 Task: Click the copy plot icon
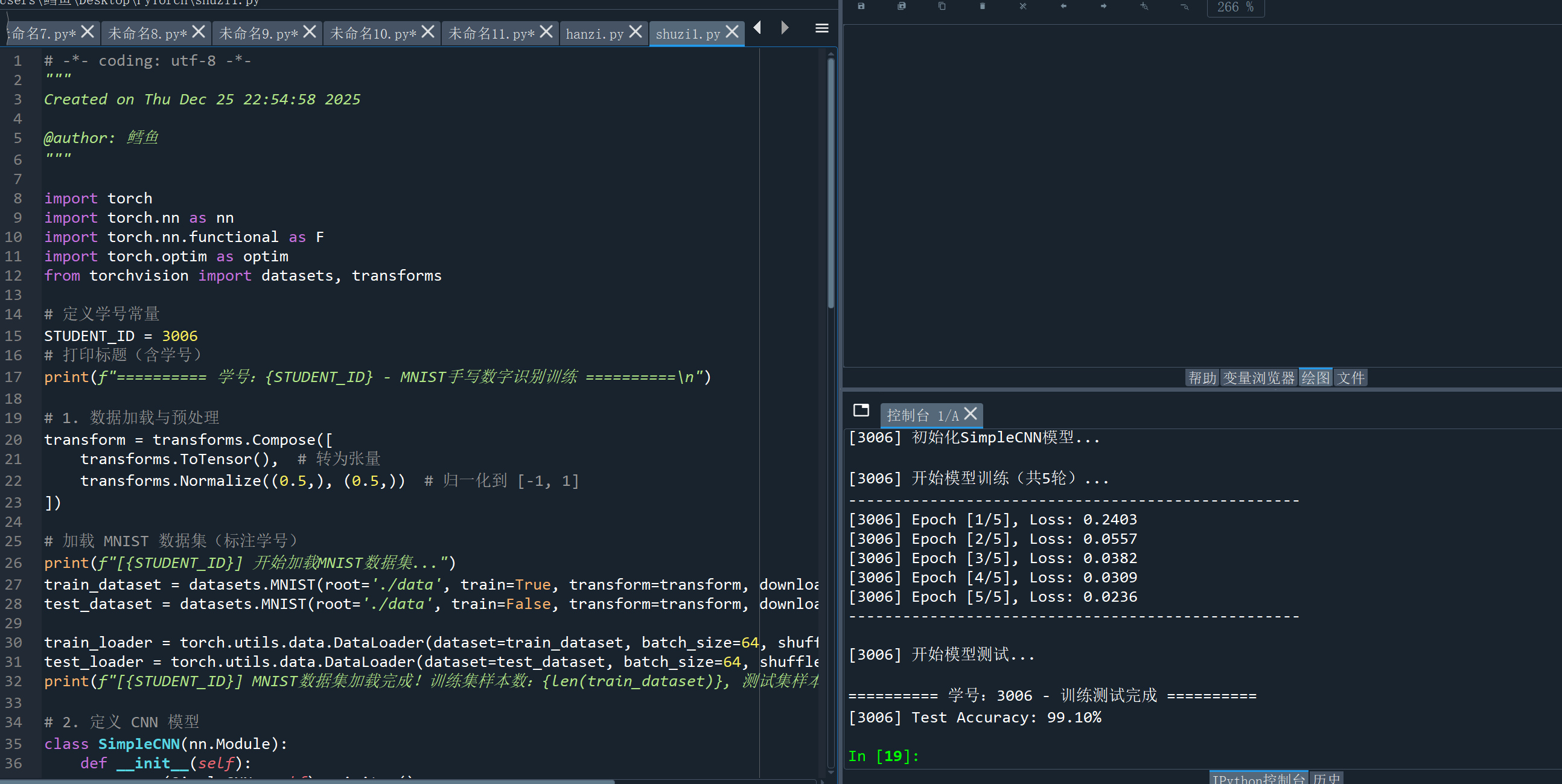(942, 6)
